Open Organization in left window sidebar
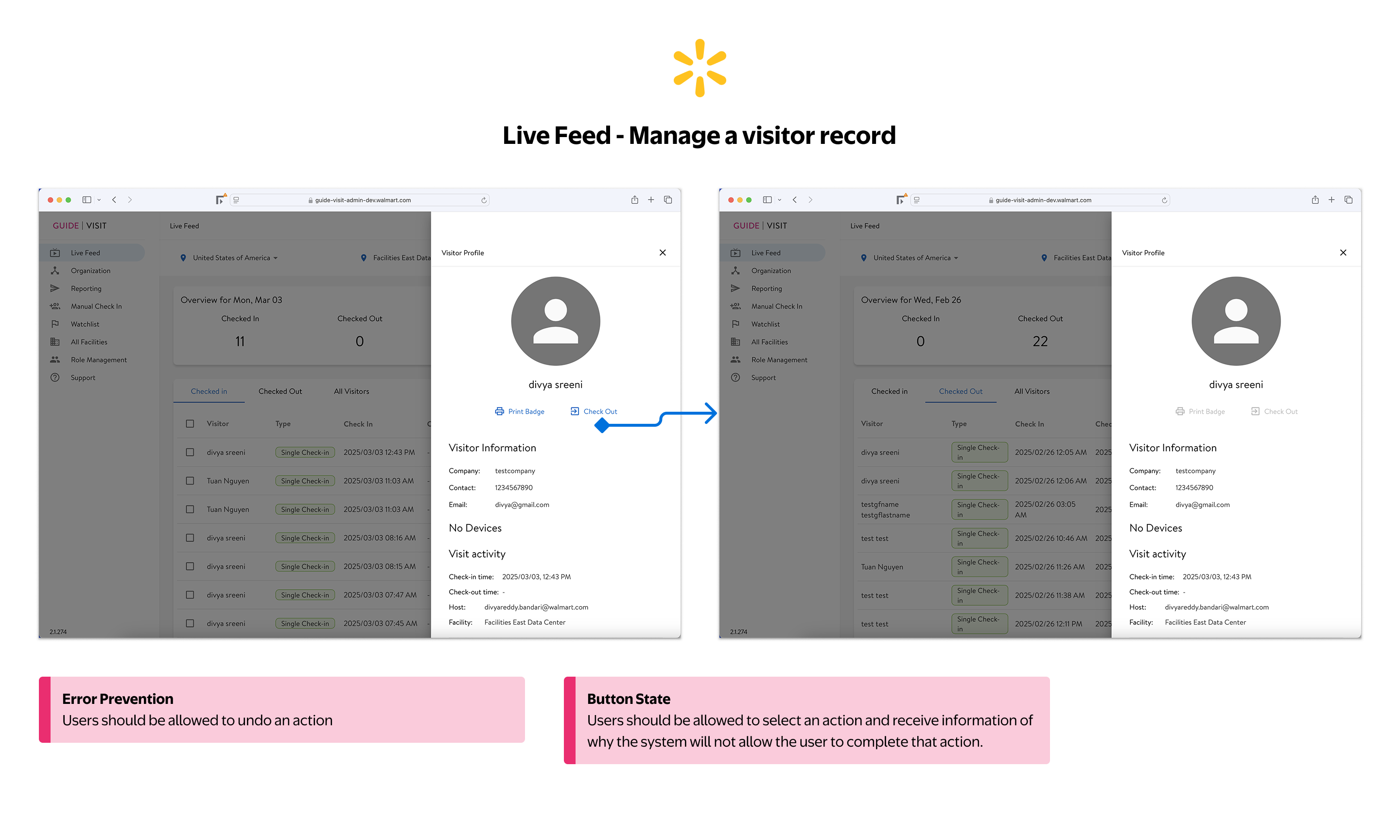 point(90,271)
